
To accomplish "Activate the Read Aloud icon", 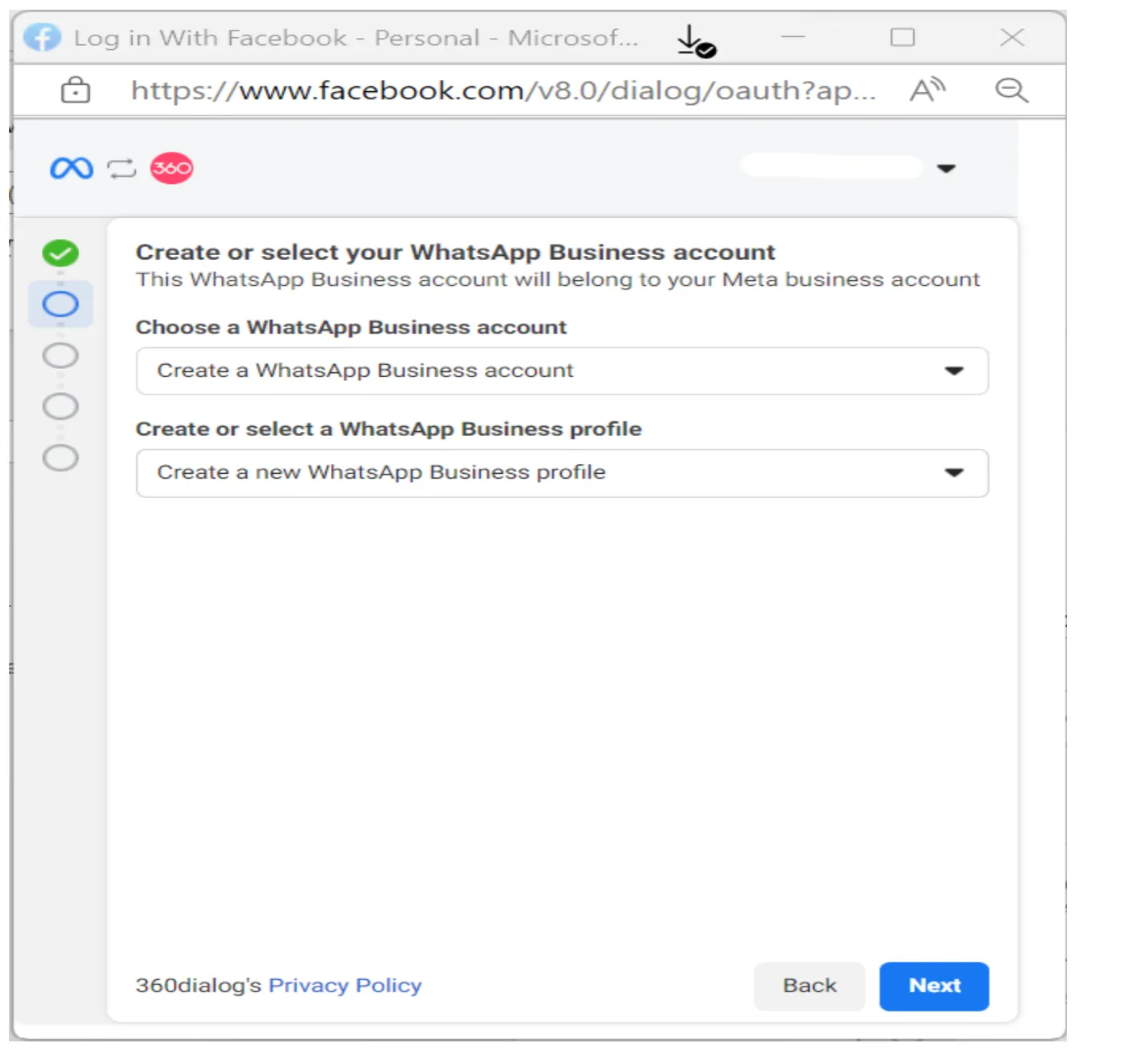I will (x=927, y=90).
